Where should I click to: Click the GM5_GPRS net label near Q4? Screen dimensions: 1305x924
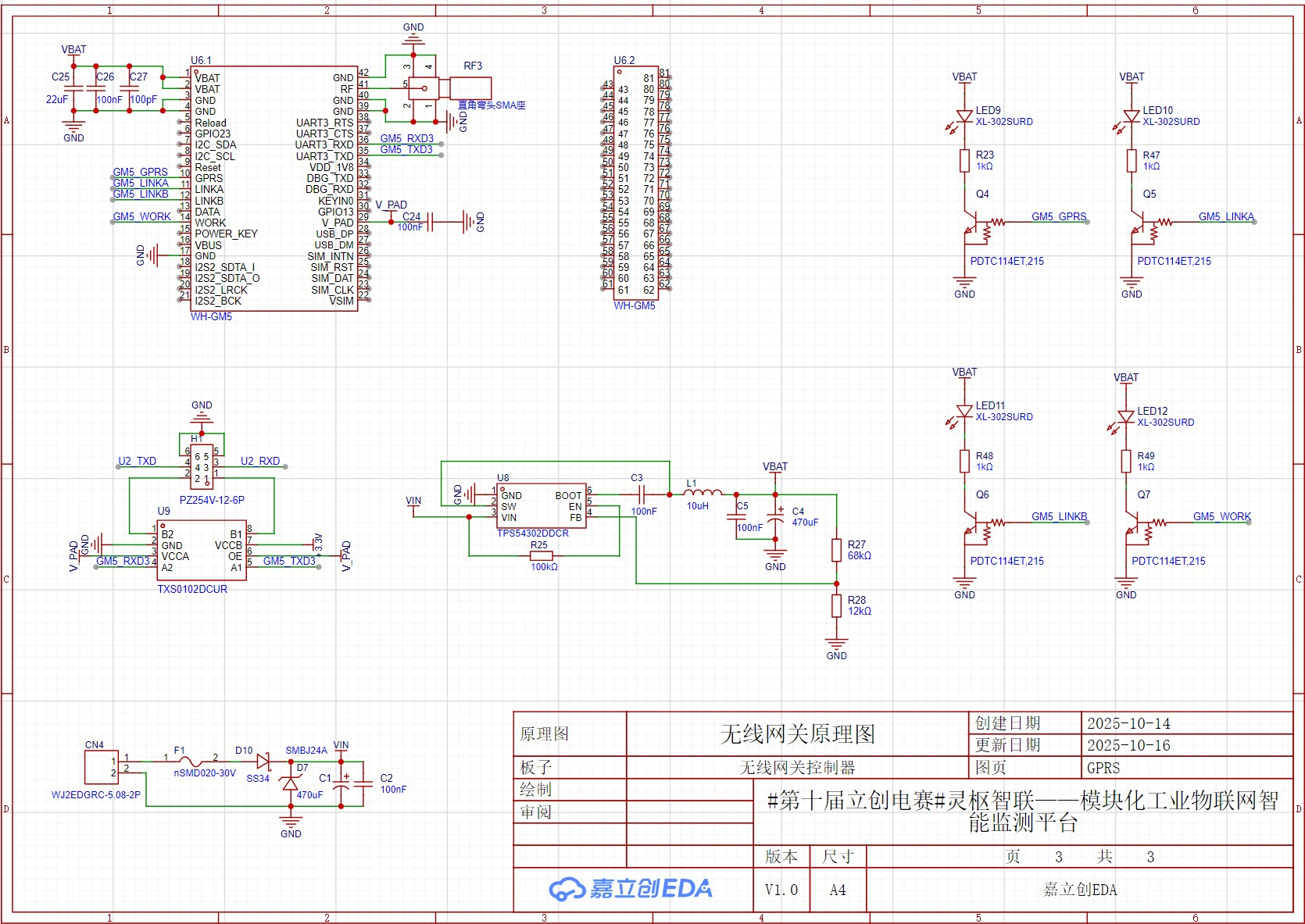tap(1059, 216)
